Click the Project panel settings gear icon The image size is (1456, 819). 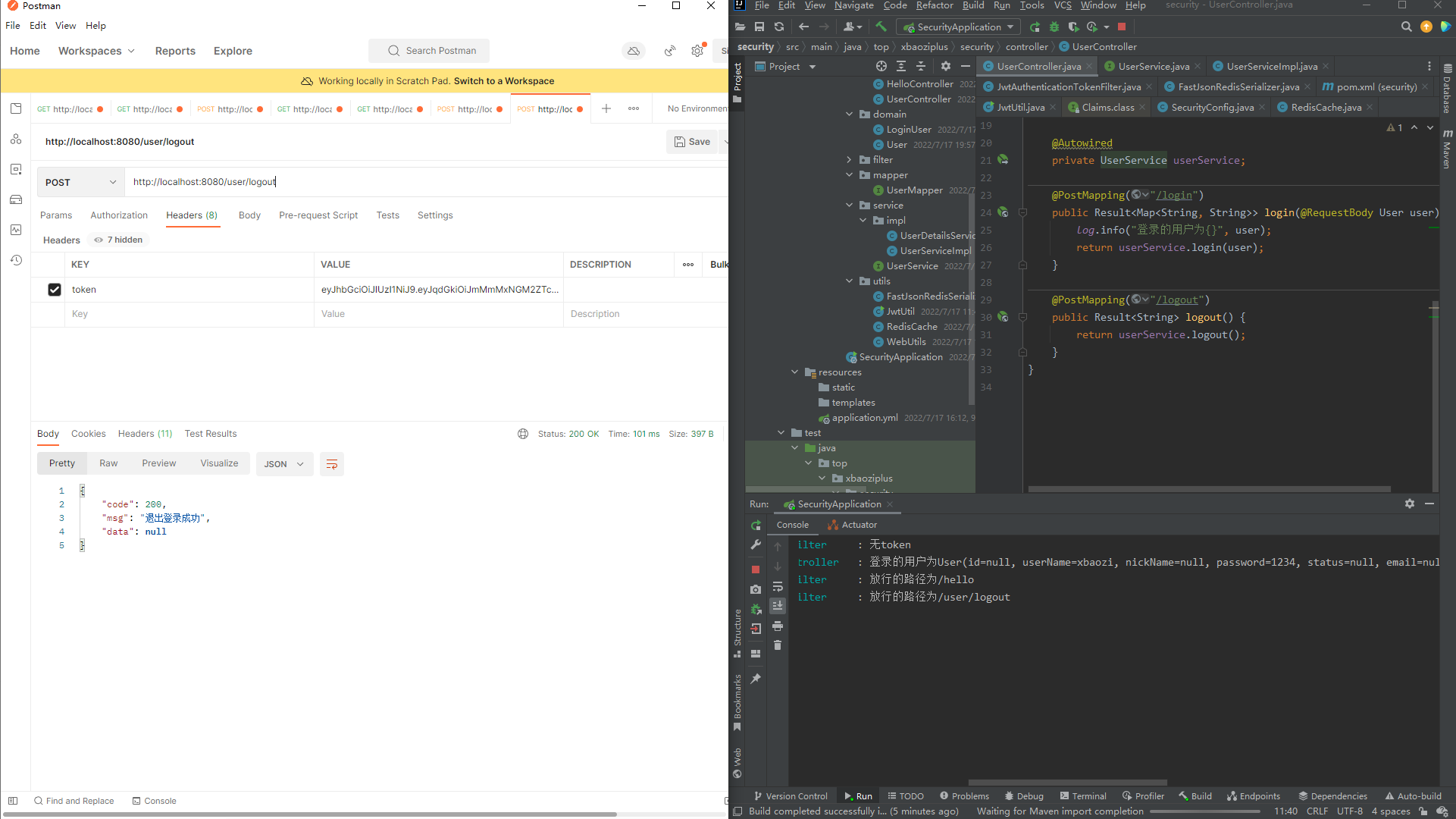coord(946,67)
